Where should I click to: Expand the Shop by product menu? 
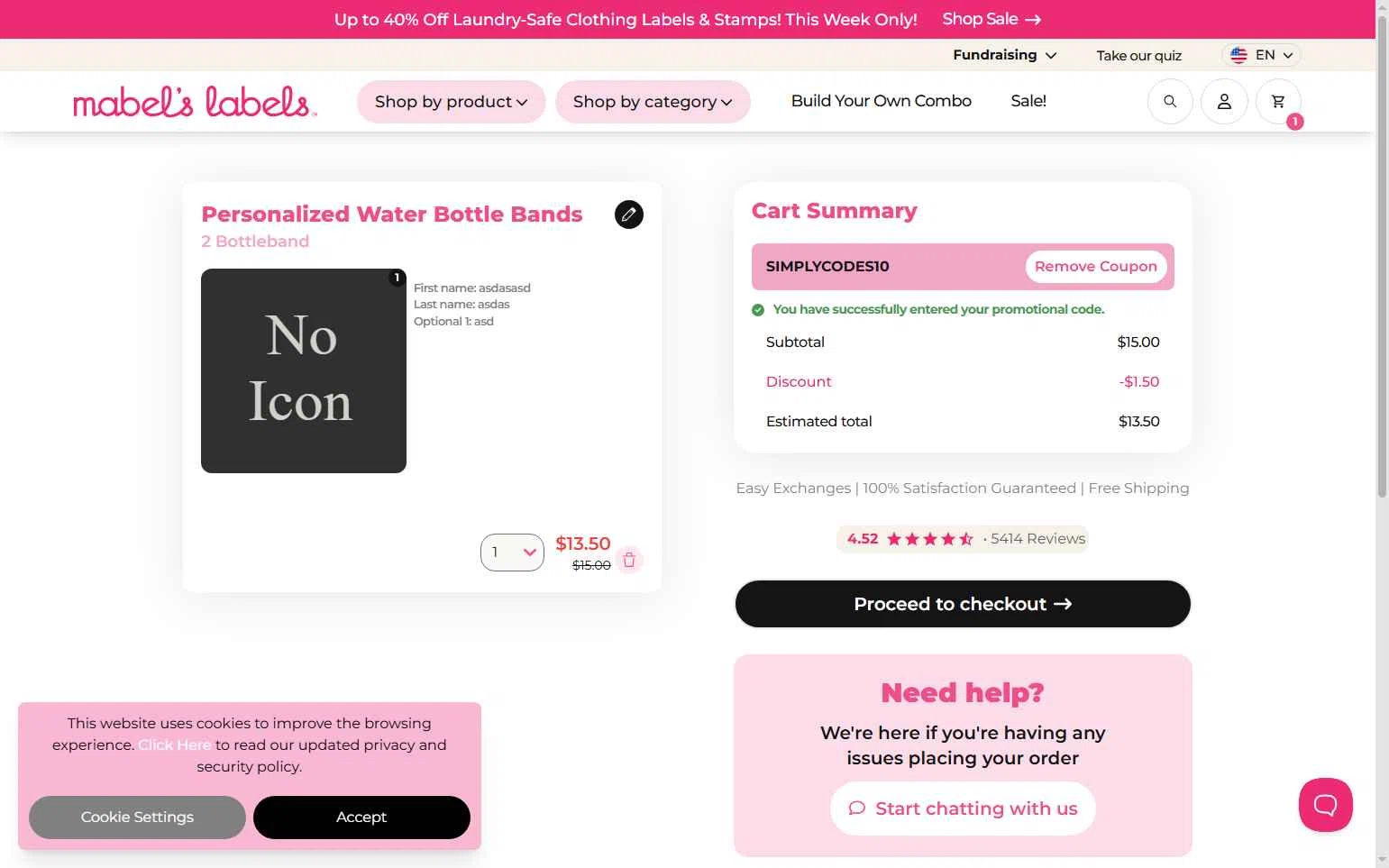(451, 102)
